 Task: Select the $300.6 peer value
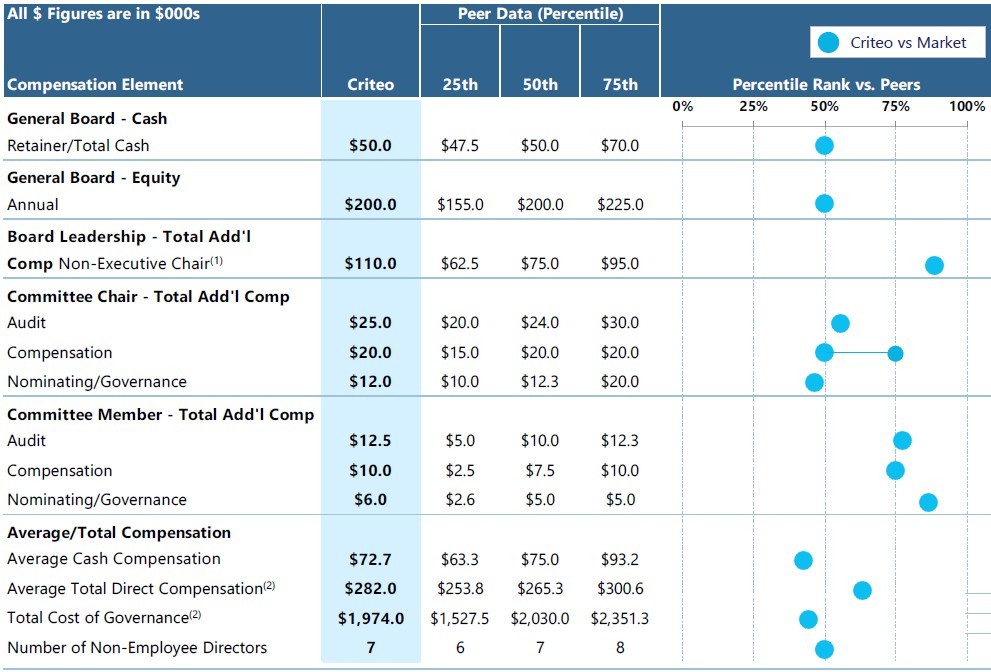[x=620, y=589]
